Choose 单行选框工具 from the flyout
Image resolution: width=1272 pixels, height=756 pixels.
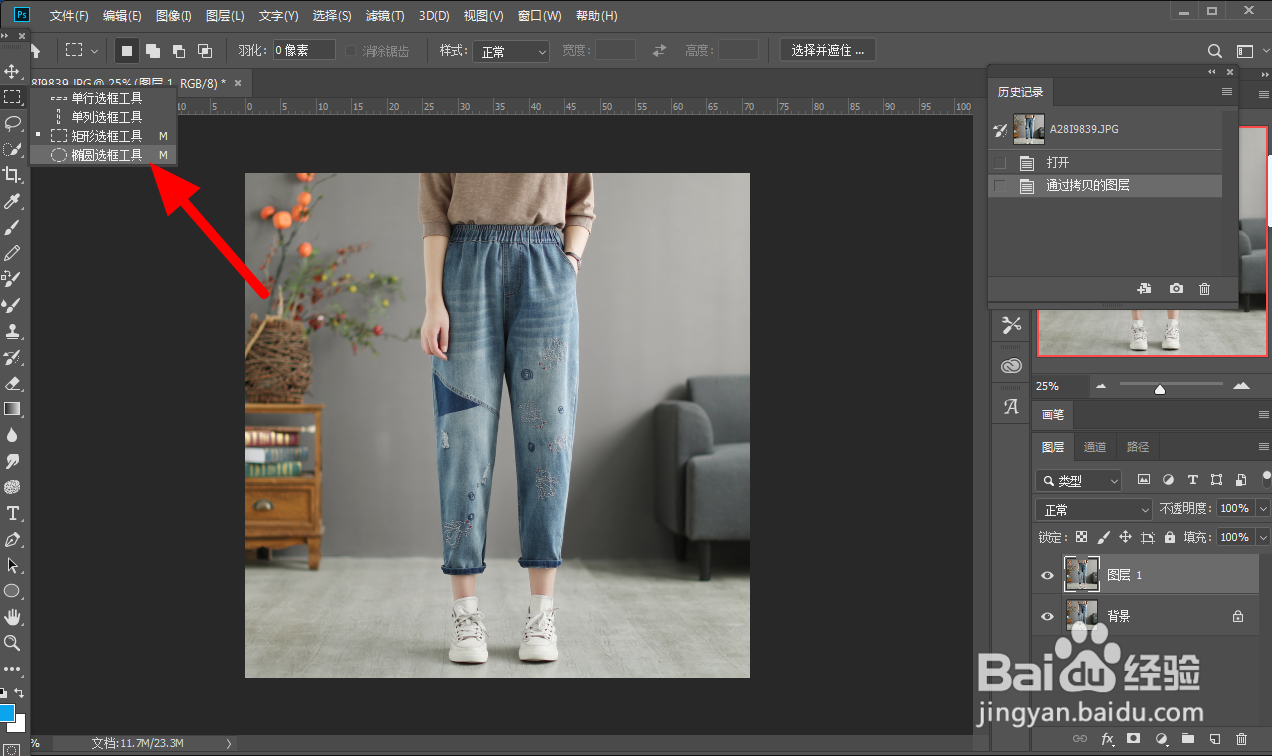(x=104, y=98)
